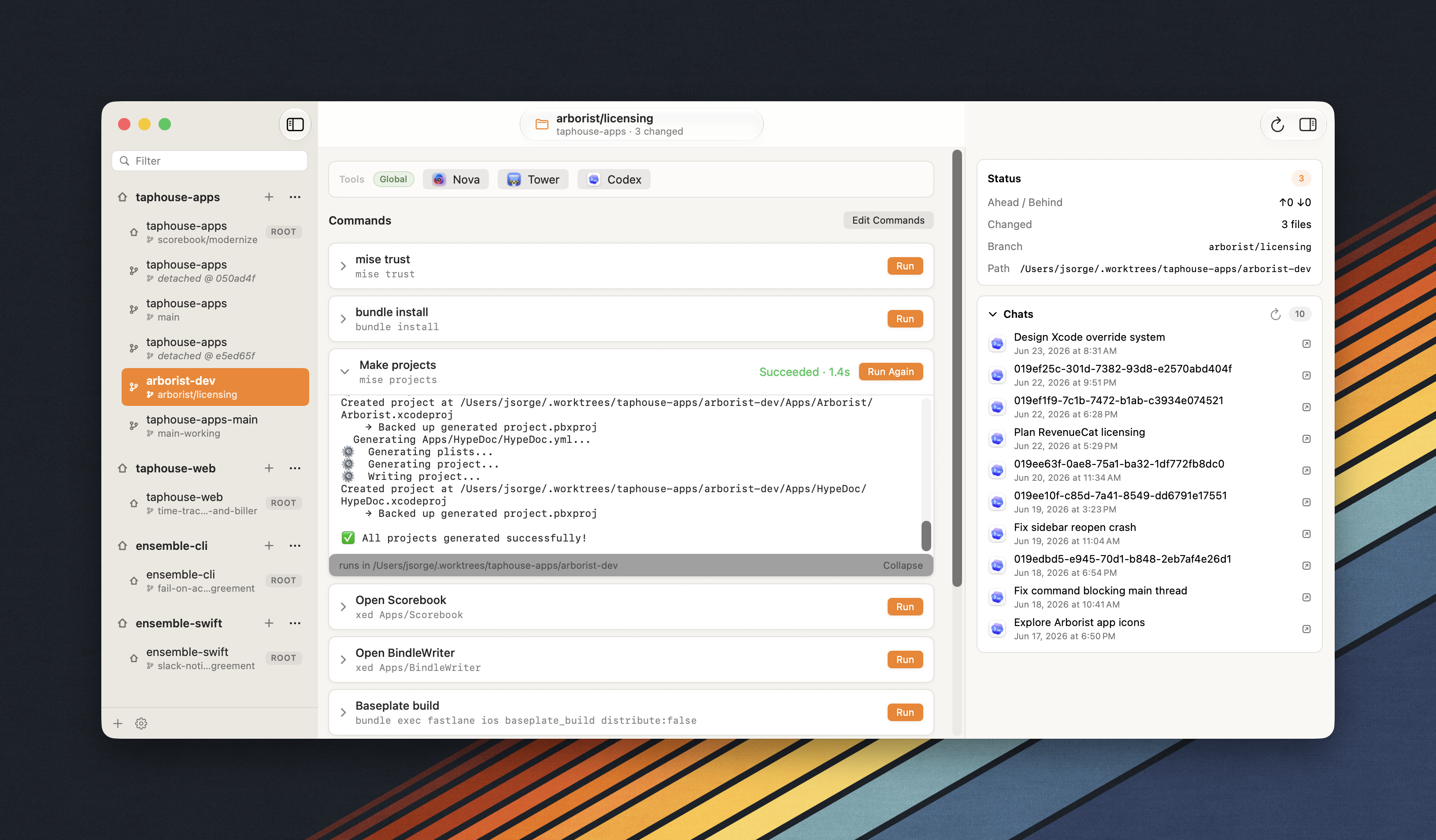Viewport: 1436px width, 840px height.
Task: Click the worktree path in Status
Action: pos(1166,269)
